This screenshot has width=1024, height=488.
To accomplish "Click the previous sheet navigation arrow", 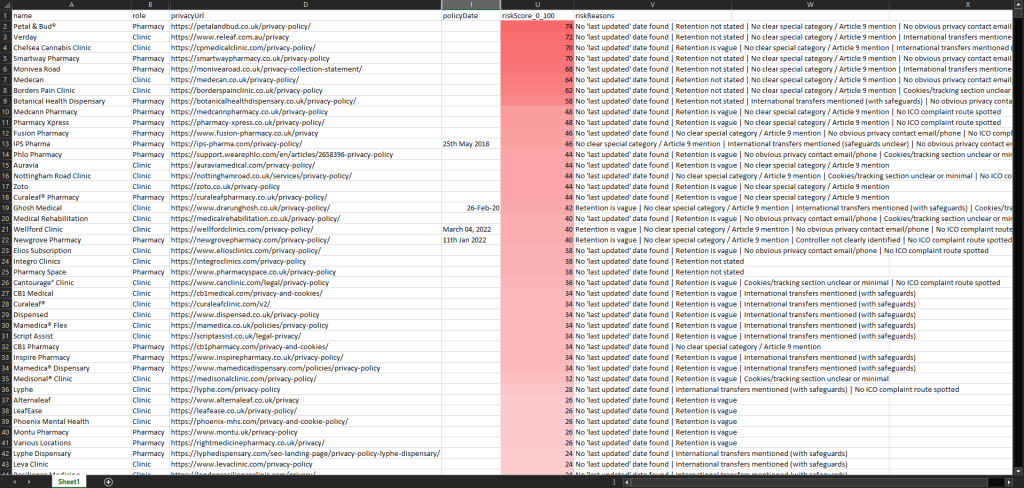I will click(x=14, y=482).
